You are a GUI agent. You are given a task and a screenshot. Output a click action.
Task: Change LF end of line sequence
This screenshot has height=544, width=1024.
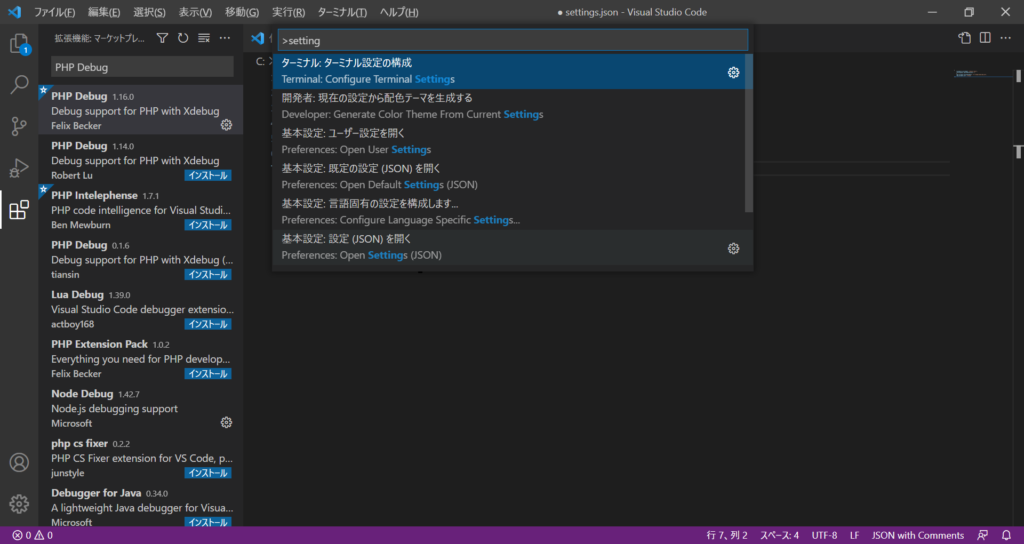pos(854,536)
